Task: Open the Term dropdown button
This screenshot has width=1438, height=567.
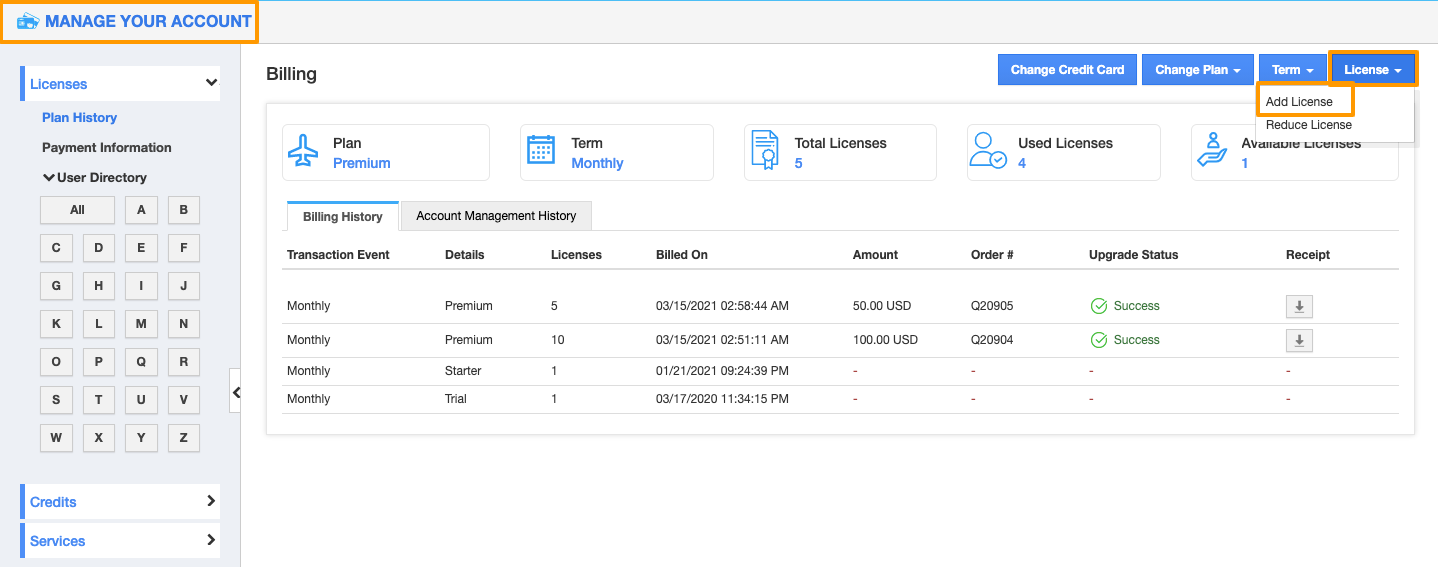Action: (1292, 70)
